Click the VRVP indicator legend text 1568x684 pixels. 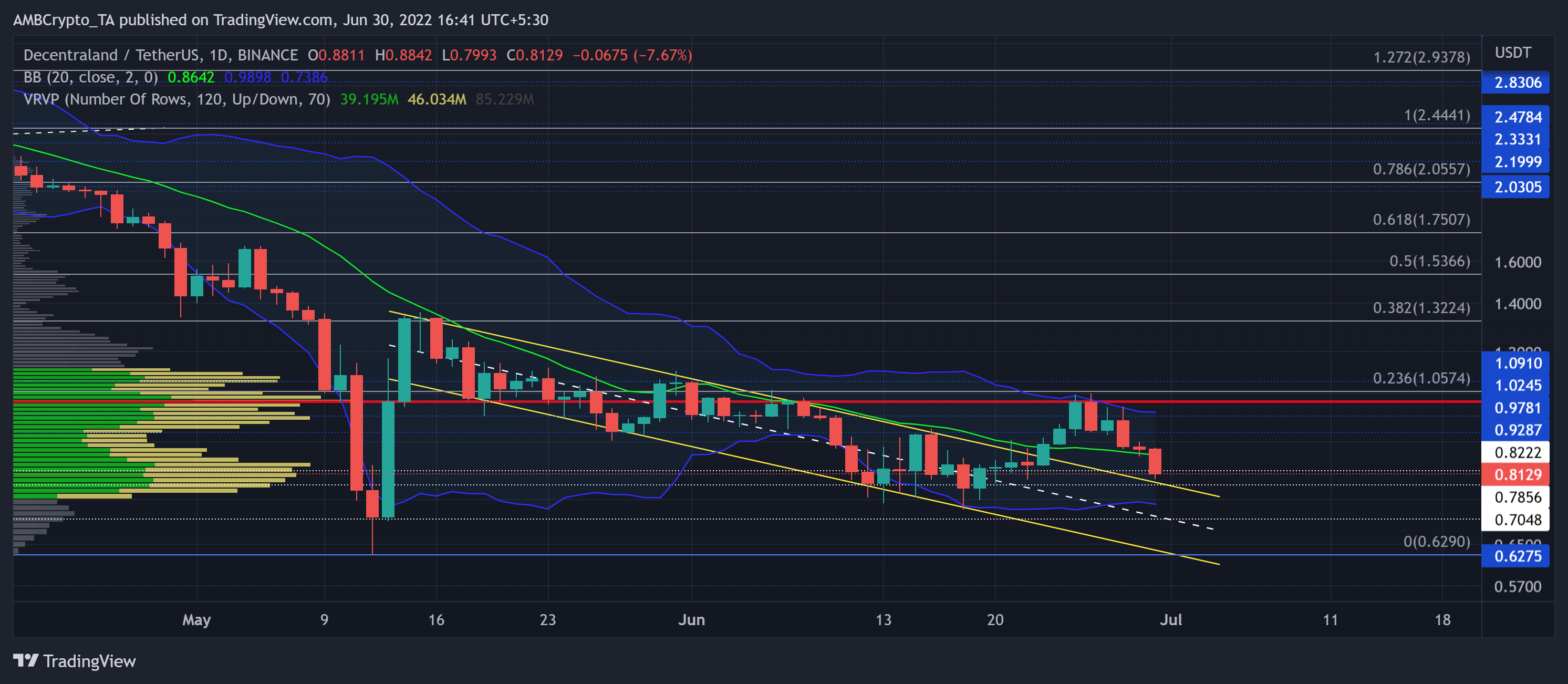coord(176,99)
